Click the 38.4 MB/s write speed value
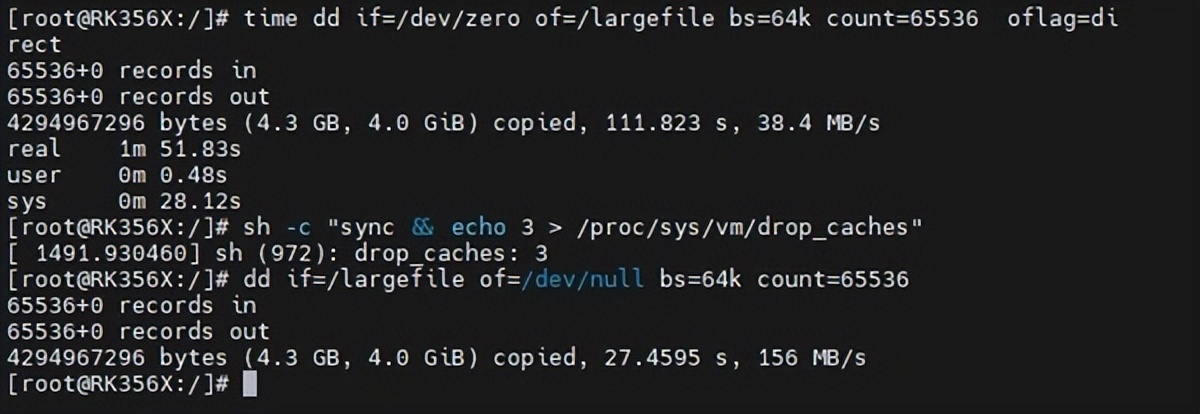The height and width of the screenshot is (414, 1200). click(823, 123)
